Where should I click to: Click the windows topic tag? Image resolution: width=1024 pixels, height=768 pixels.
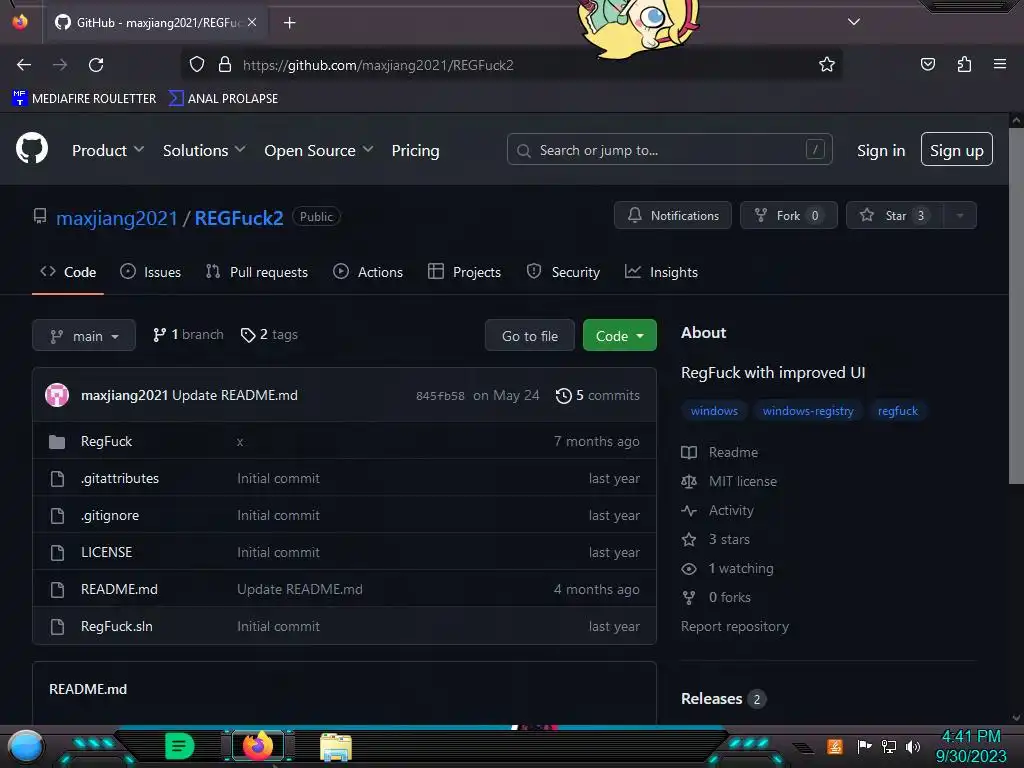point(714,411)
